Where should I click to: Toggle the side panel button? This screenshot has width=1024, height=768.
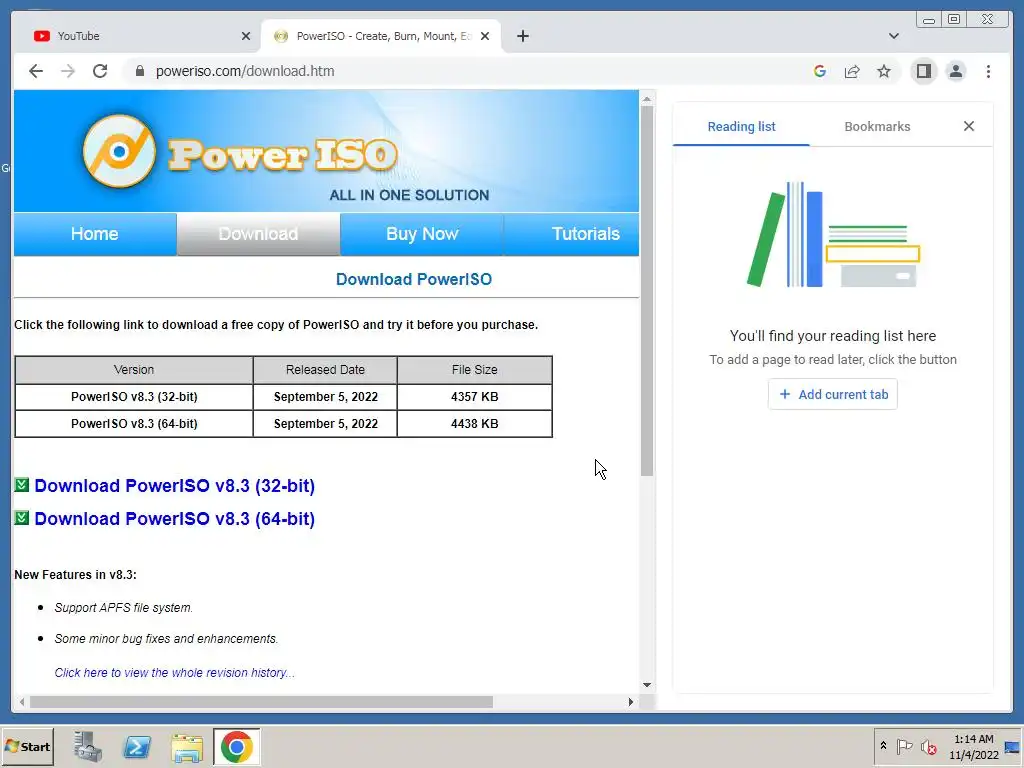click(924, 71)
